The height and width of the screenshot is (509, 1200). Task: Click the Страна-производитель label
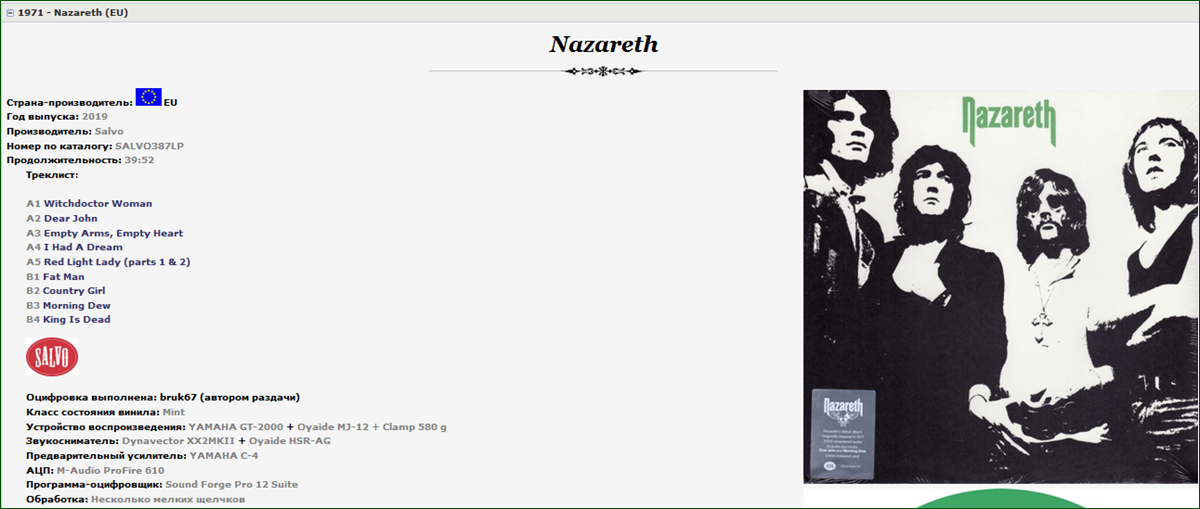pos(69,102)
